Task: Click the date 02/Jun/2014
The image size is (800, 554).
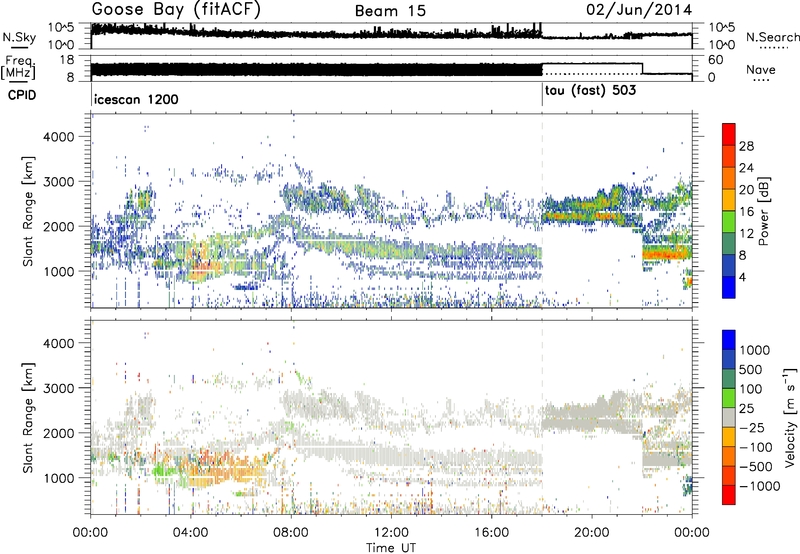Action: 639,10
